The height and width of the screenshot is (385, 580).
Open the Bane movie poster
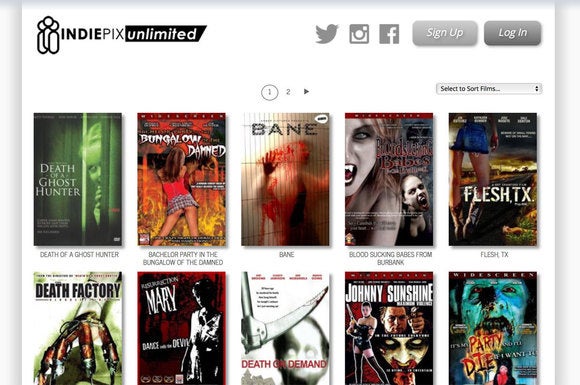pyautogui.click(x=285, y=179)
